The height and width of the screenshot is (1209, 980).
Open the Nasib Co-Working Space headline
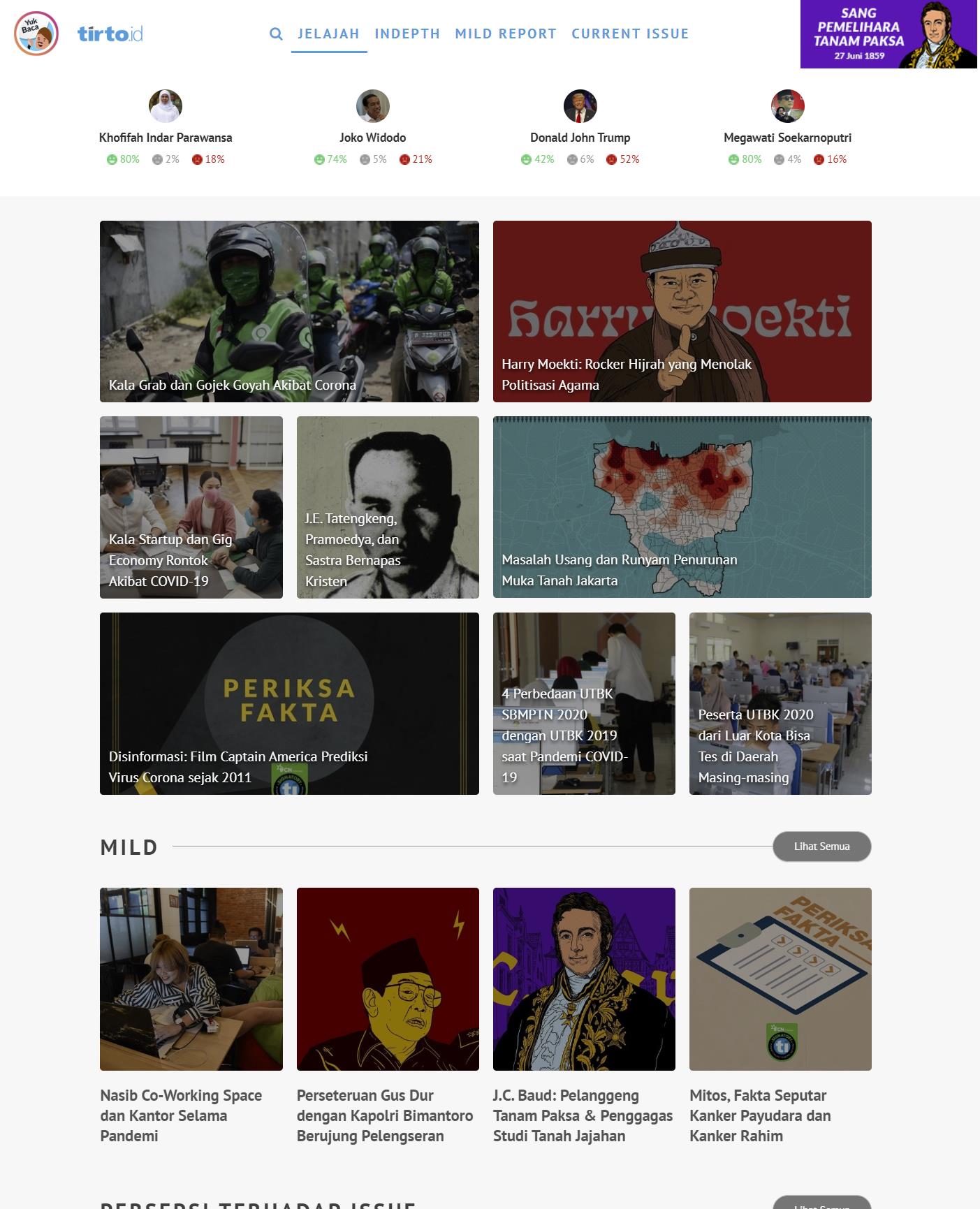point(181,1115)
